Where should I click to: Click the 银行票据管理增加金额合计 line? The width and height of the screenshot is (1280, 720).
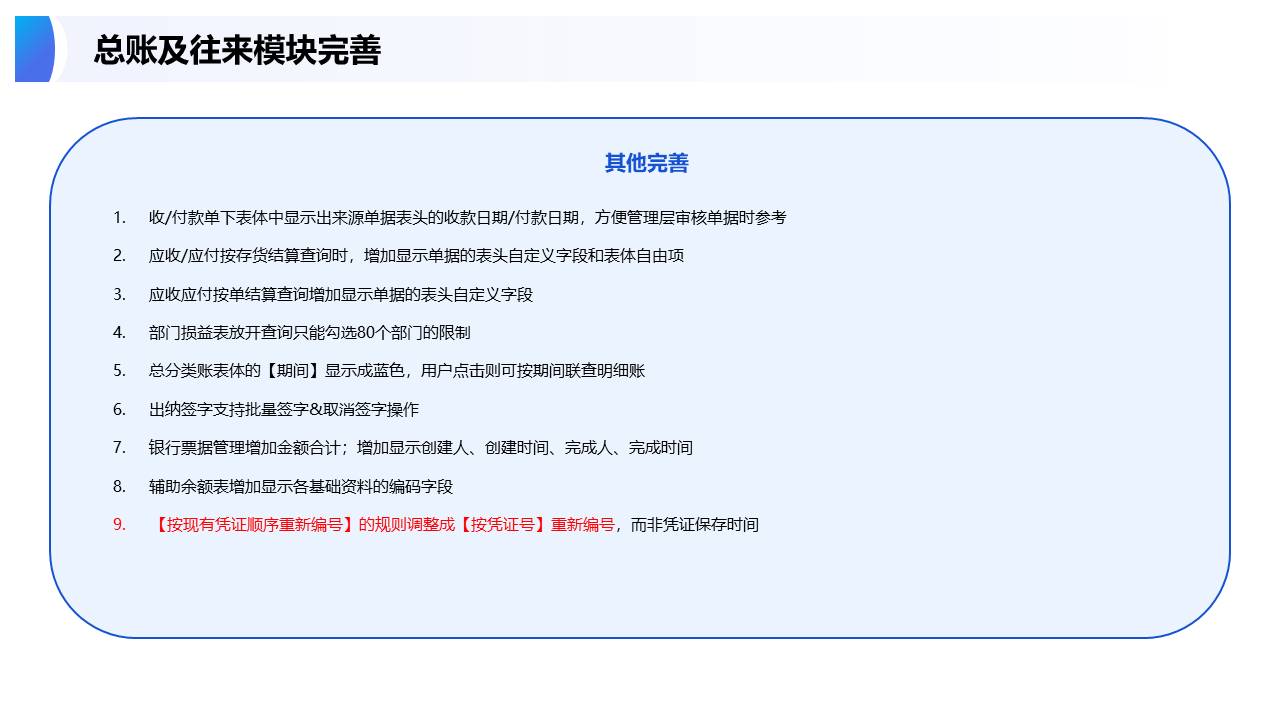[420, 448]
